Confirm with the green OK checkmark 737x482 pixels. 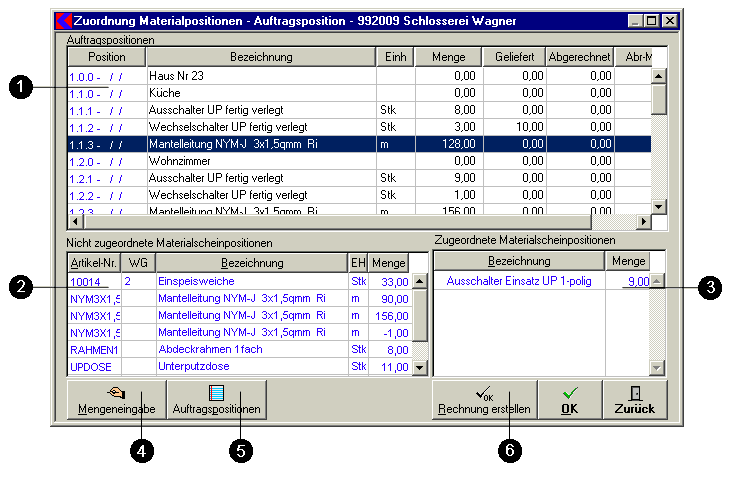[x=568, y=400]
